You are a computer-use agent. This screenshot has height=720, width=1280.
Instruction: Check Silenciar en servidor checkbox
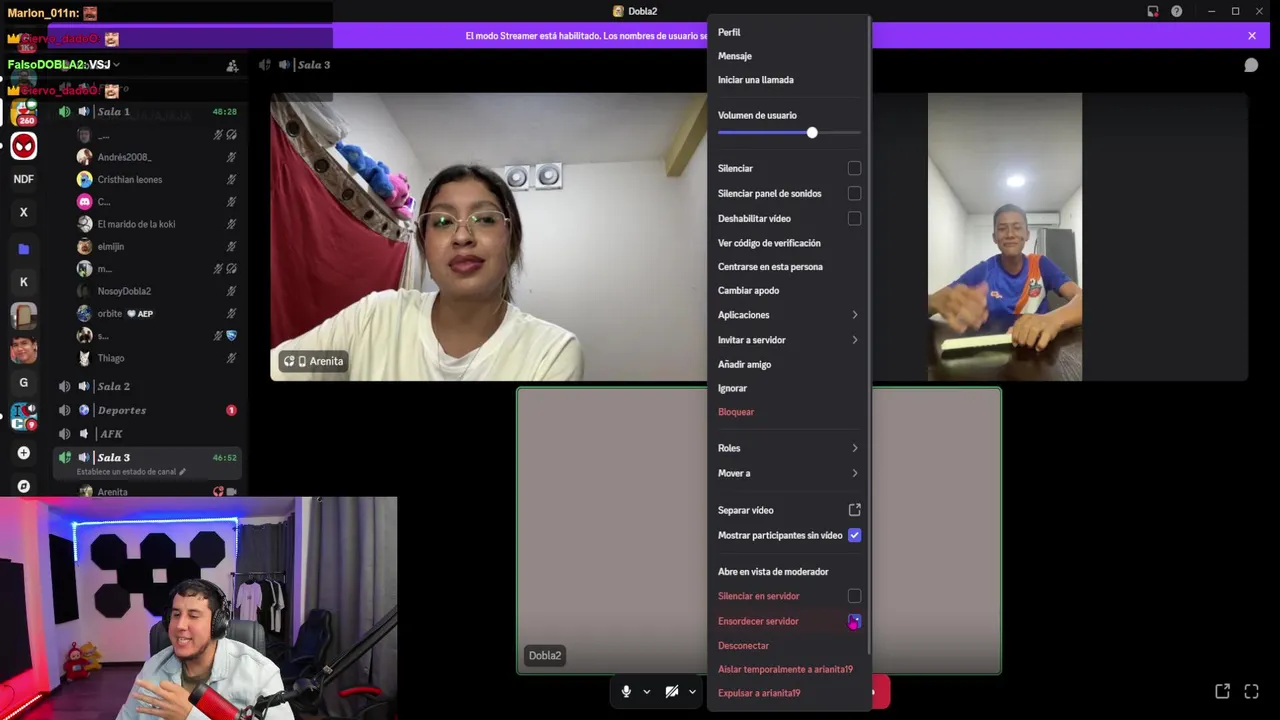854,596
